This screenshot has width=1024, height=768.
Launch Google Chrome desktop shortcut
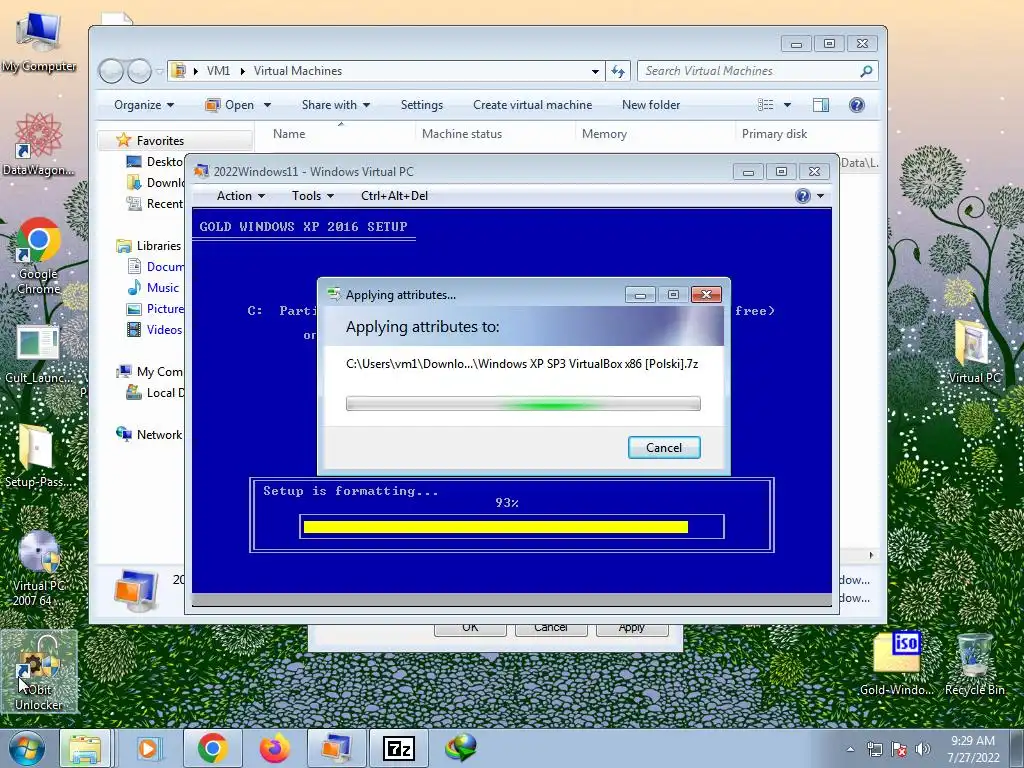[x=39, y=256]
